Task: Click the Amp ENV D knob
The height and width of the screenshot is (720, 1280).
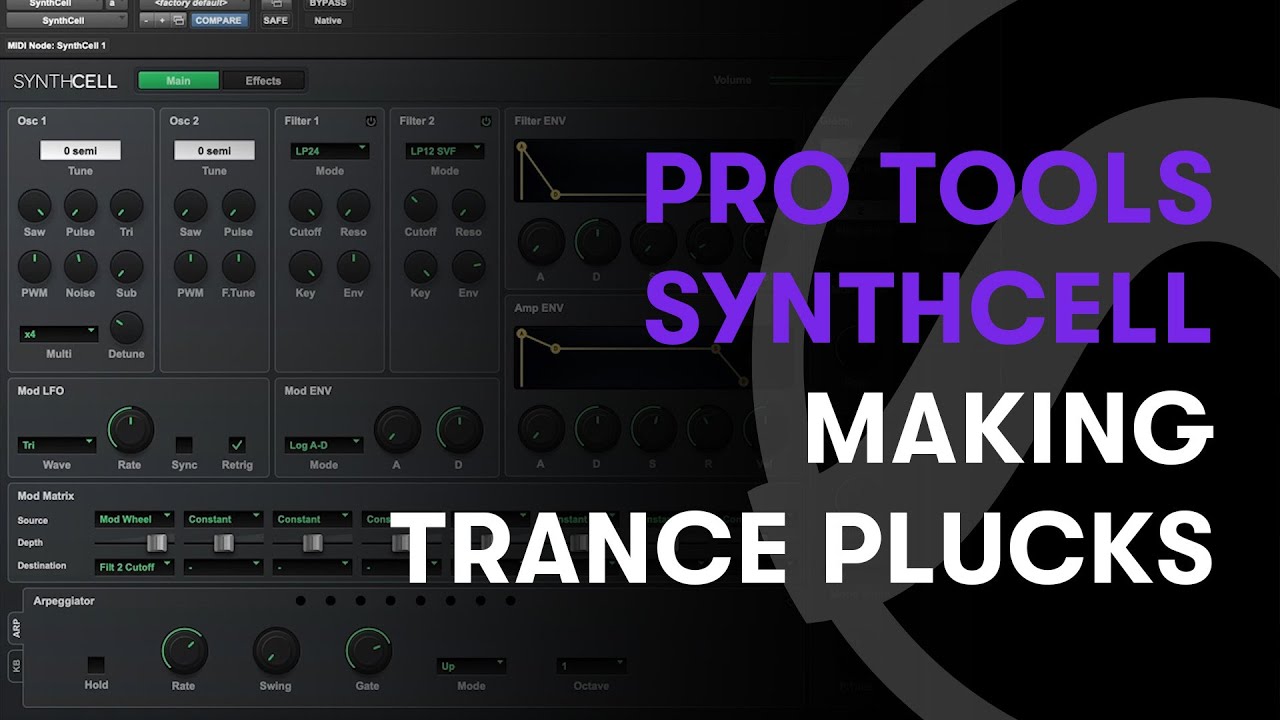Action: (x=597, y=428)
